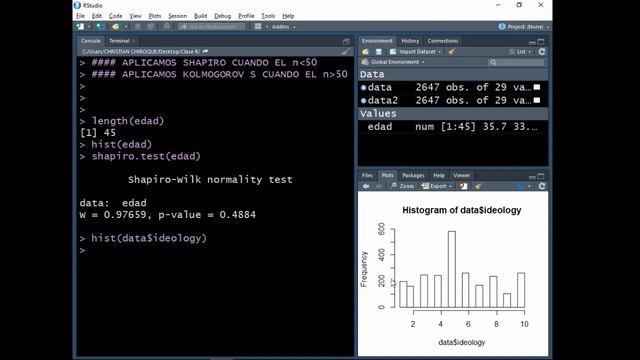
Task: Open the recent files dropdown arrow
Action: click(x=126, y=27)
